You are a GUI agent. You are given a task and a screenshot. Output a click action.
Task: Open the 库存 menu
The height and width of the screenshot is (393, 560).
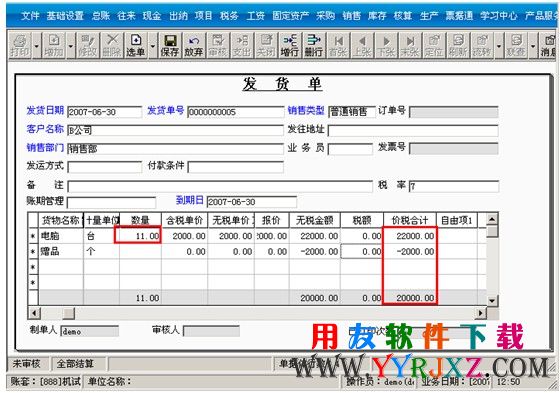[377, 15]
